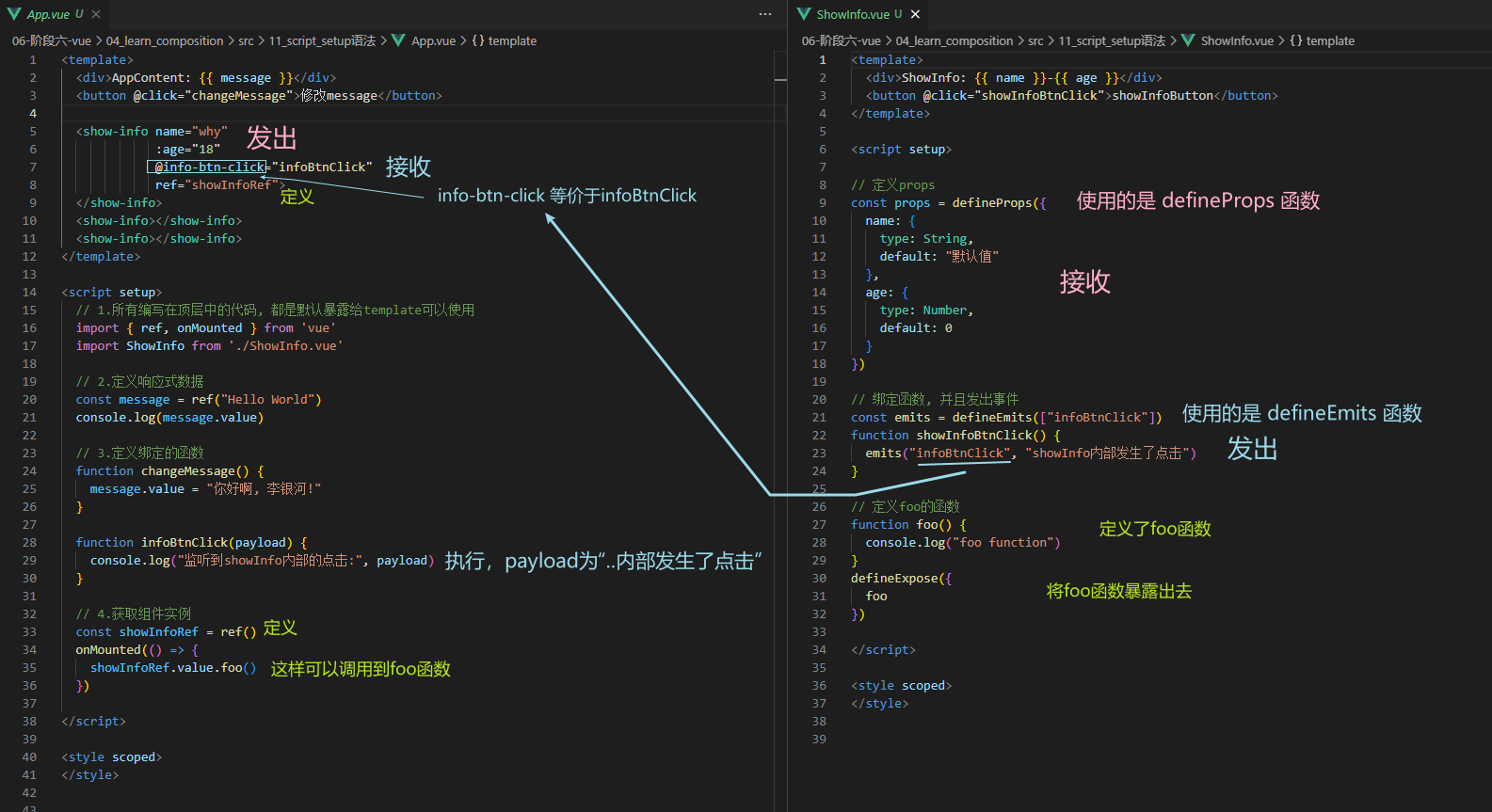Open the 11_script_setup语法 breadcrumb in right editor
Screen dimensions: 1492x812
point(1112,40)
